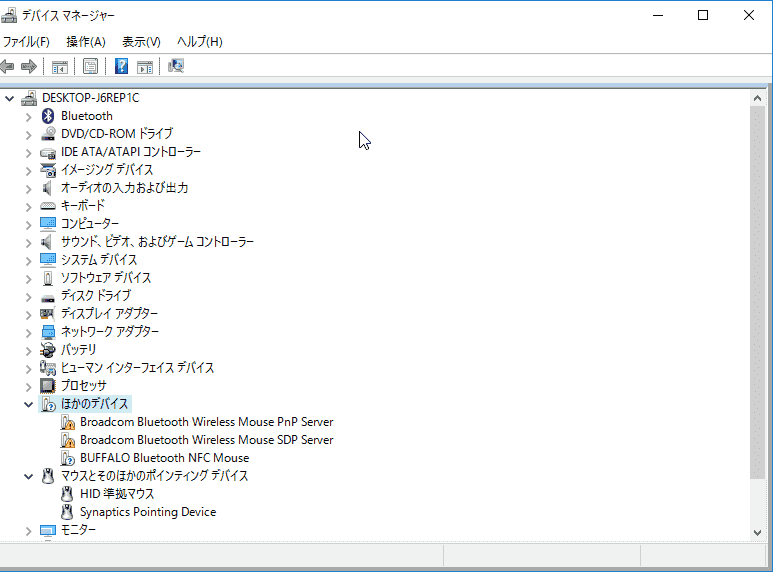This screenshot has width=773, height=572.
Task: Click the キーボード keyboard icon
Action: pyautogui.click(x=48, y=206)
